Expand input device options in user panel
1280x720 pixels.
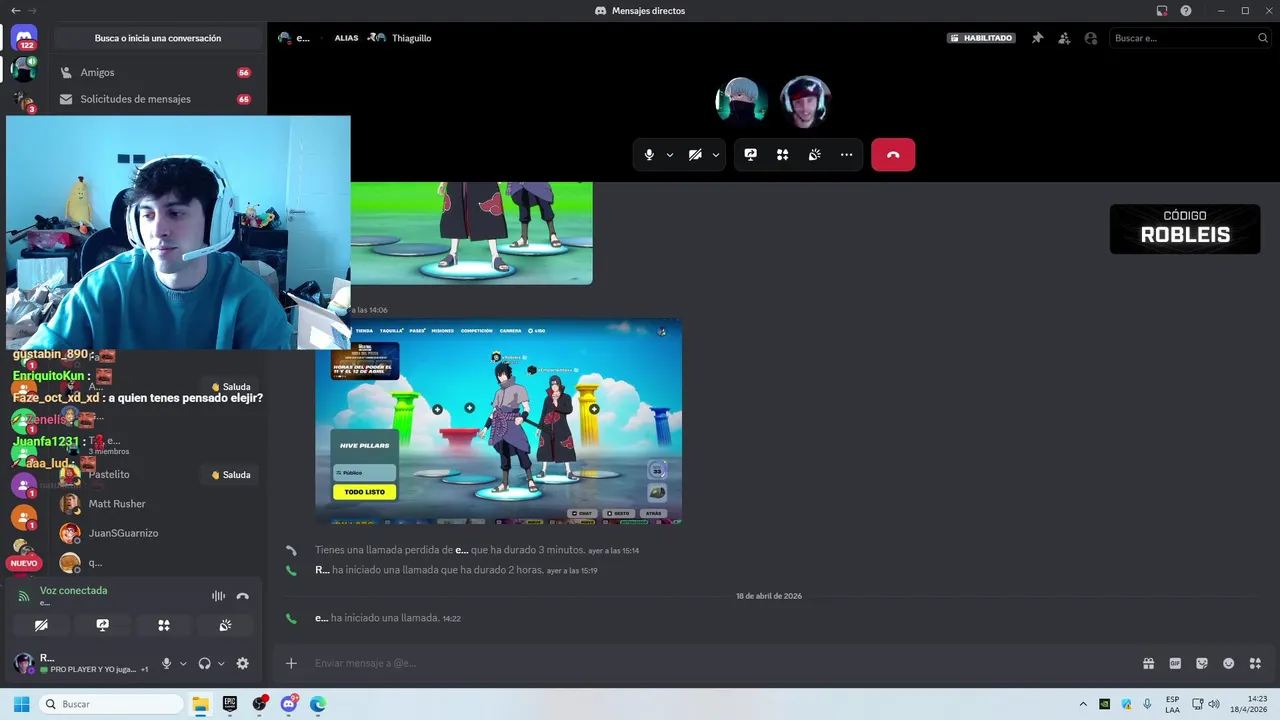[183, 663]
